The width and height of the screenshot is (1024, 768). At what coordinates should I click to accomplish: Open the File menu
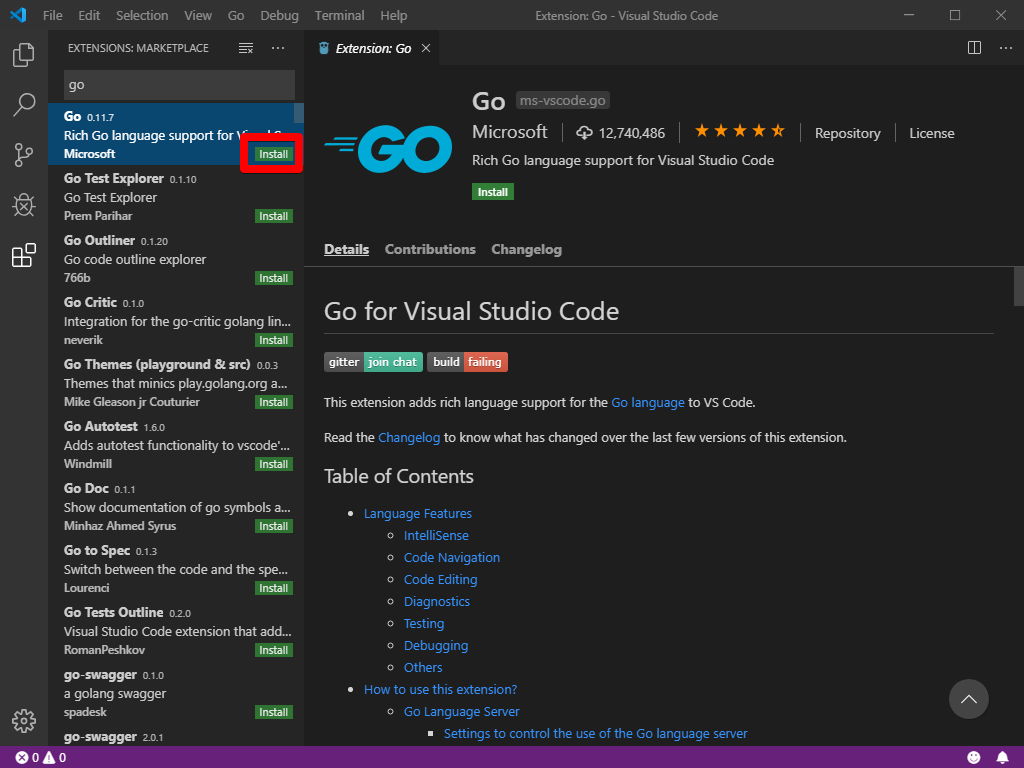pyautogui.click(x=53, y=15)
